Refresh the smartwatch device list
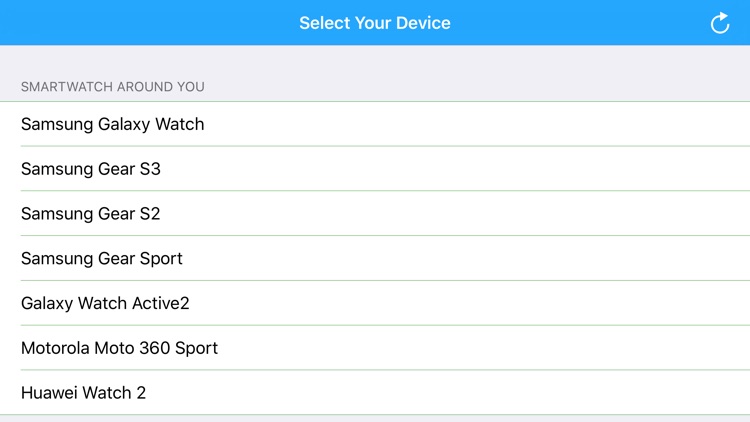750x422 pixels. (x=719, y=23)
